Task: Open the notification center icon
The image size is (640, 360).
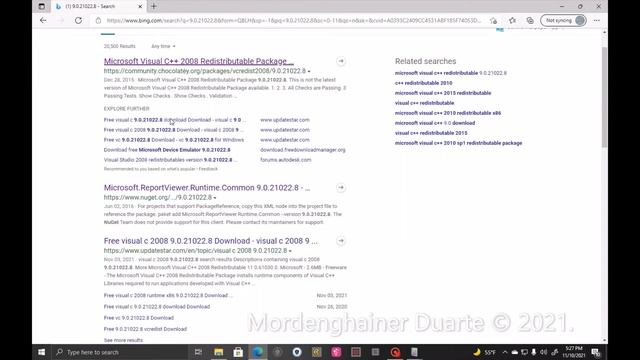Action: click(x=596, y=352)
